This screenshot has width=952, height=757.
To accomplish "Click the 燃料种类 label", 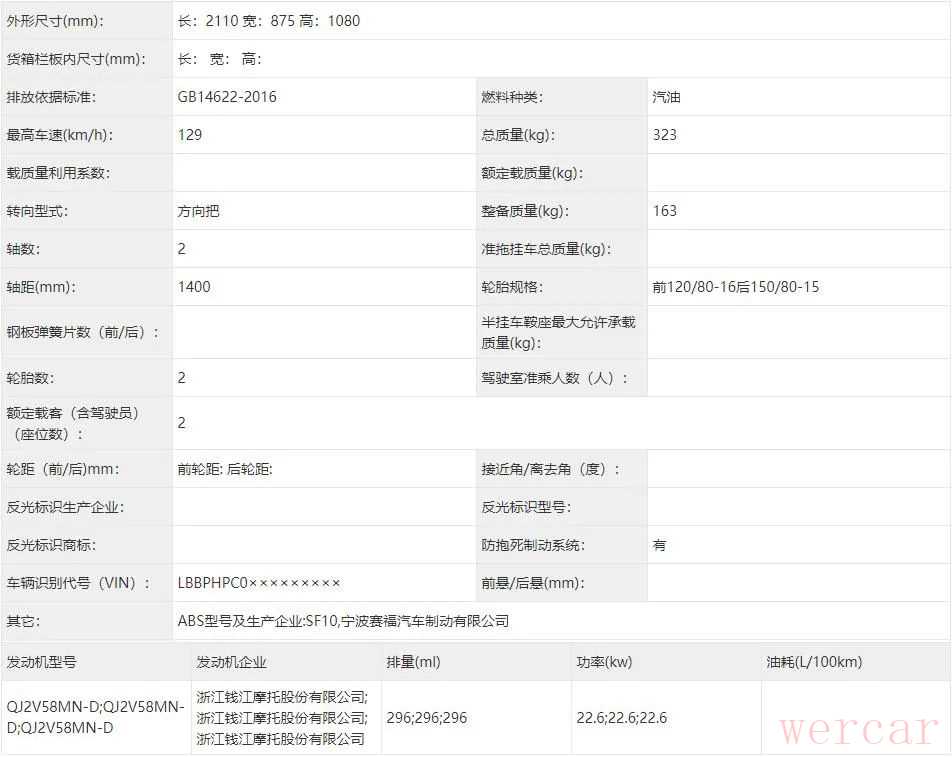I will 512,97.
